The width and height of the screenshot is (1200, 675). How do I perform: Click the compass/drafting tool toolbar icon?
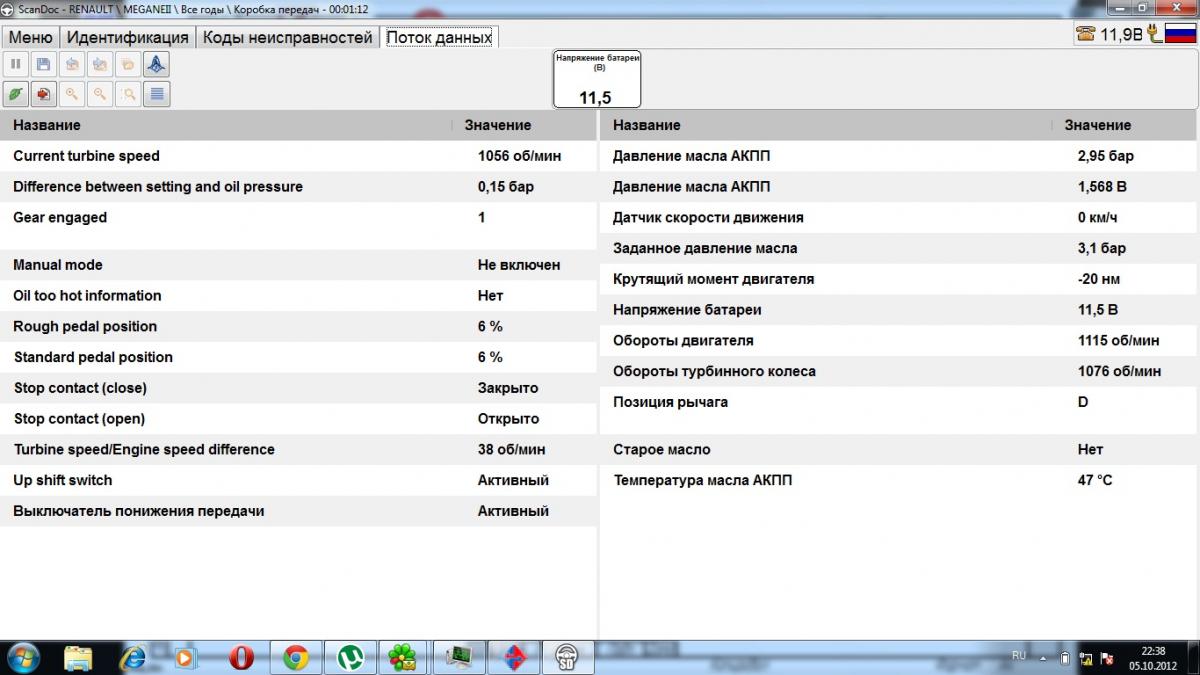[x=156, y=65]
